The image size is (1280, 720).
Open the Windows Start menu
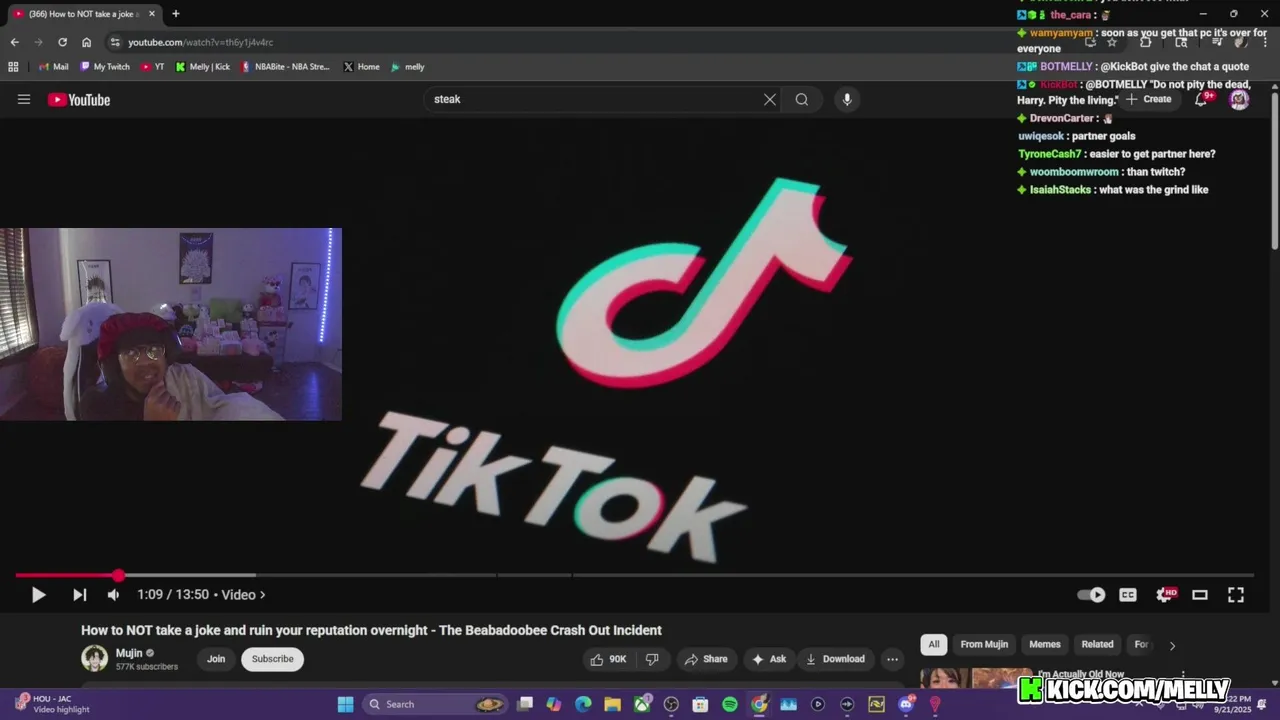coord(345,704)
